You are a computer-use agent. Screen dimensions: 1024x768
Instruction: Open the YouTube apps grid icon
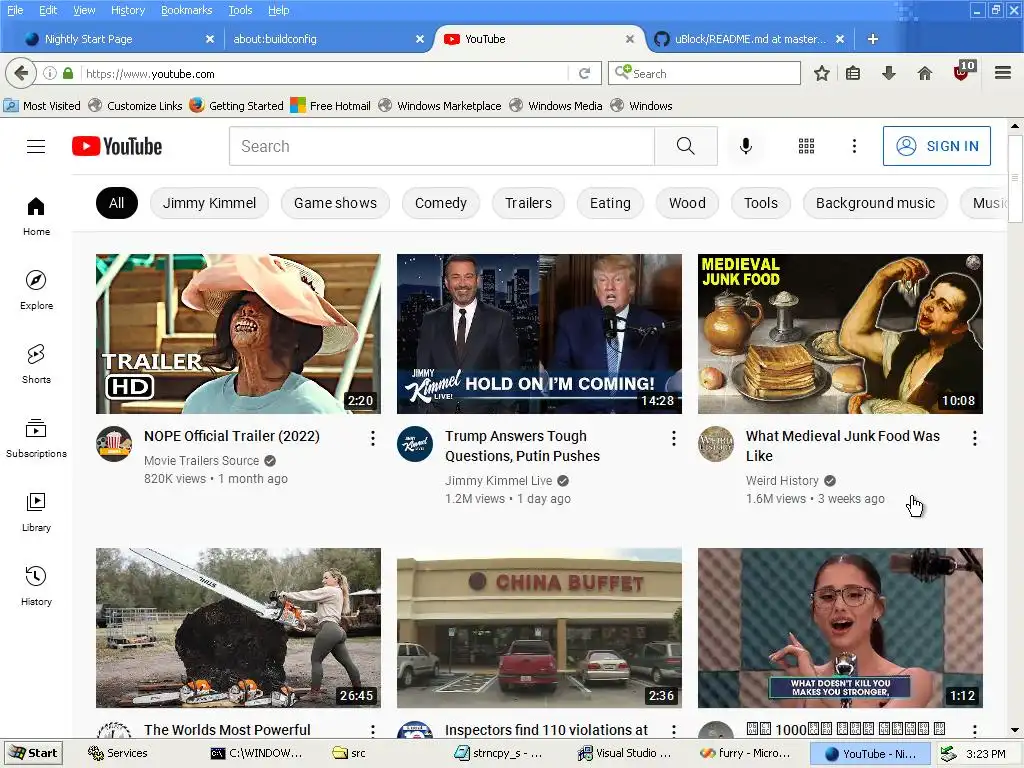[807, 146]
